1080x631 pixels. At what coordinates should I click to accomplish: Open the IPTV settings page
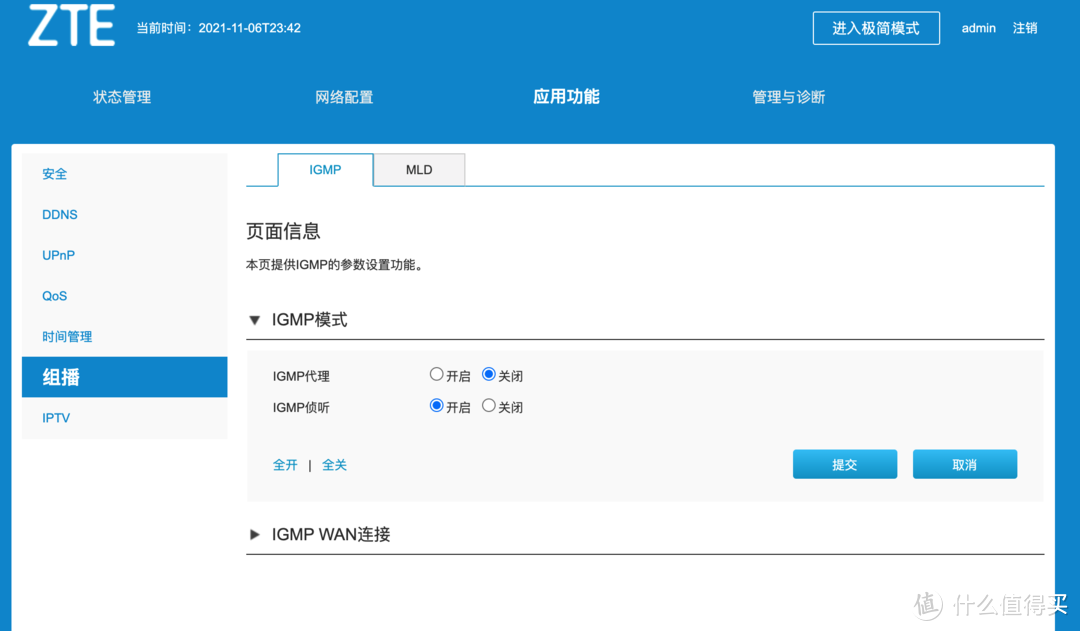pos(56,417)
